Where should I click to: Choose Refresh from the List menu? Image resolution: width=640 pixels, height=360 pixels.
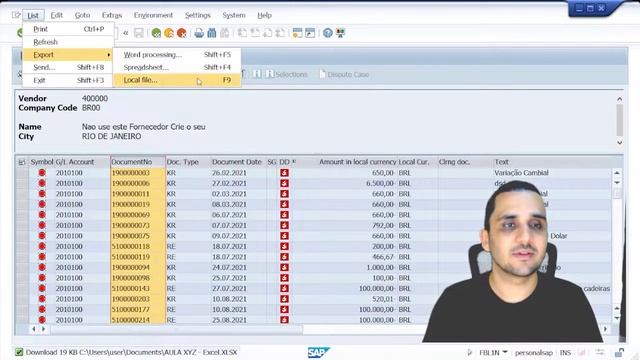click(68, 42)
